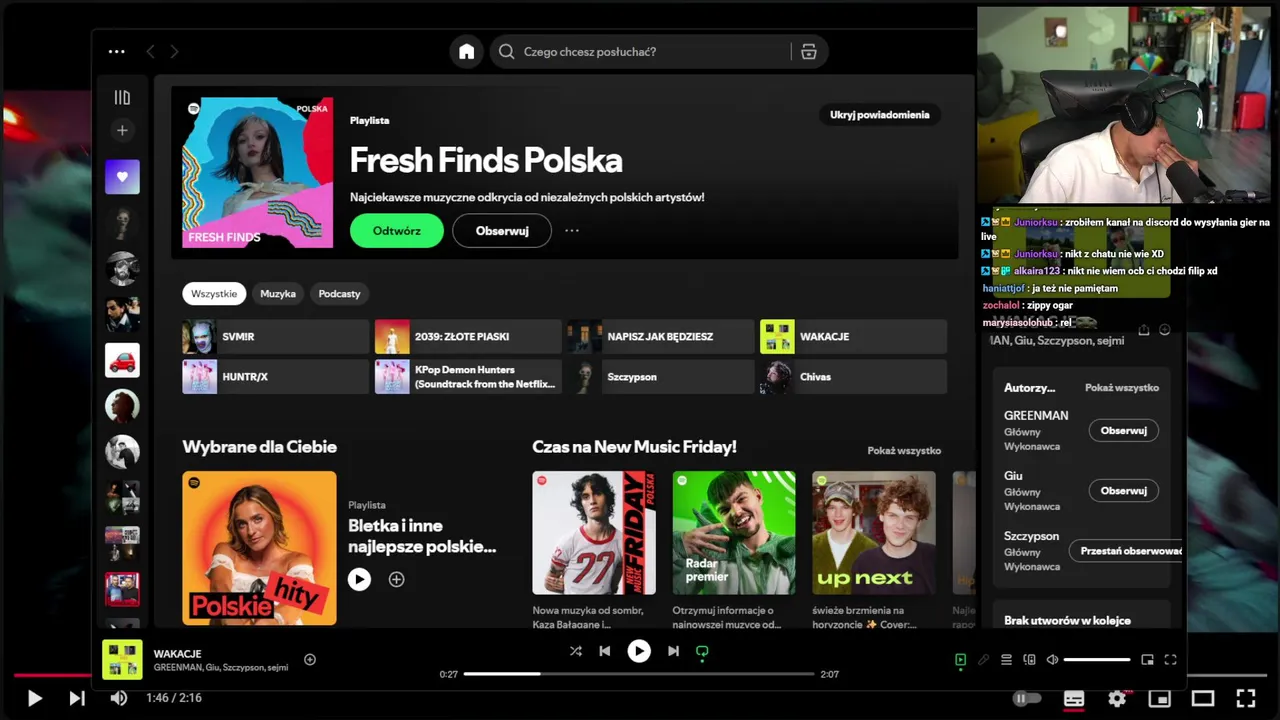The height and width of the screenshot is (720, 1280).
Task: Enter Spotify full-screen mode
Action: click(x=1171, y=660)
